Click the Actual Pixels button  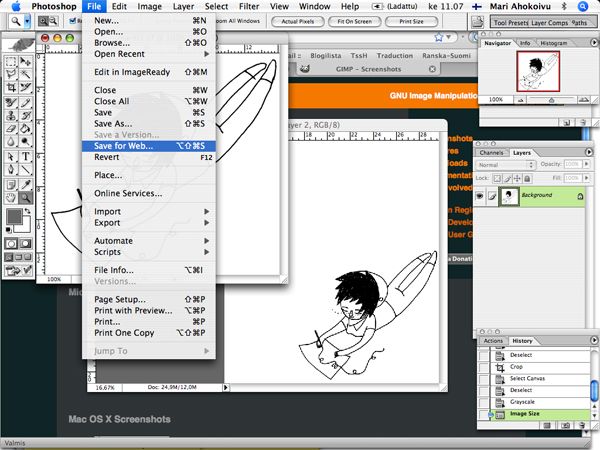pyautogui.click(x=298, y=22)
